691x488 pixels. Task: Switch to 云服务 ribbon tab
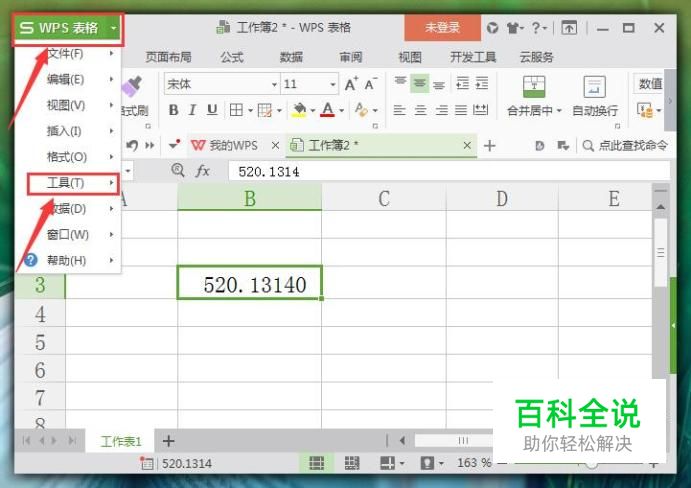(x=536, y=57)
